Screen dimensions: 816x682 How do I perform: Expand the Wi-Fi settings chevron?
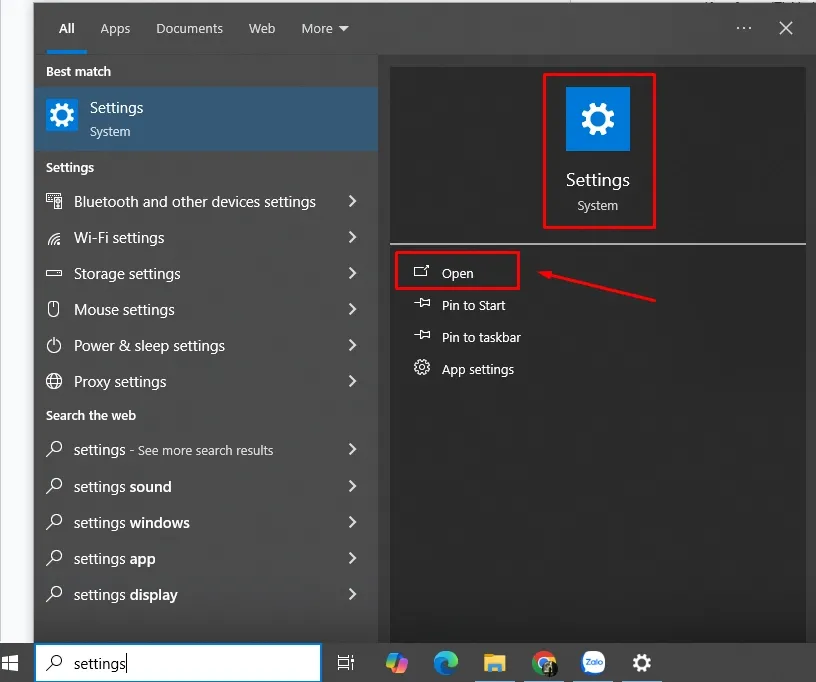click(352, 238)
